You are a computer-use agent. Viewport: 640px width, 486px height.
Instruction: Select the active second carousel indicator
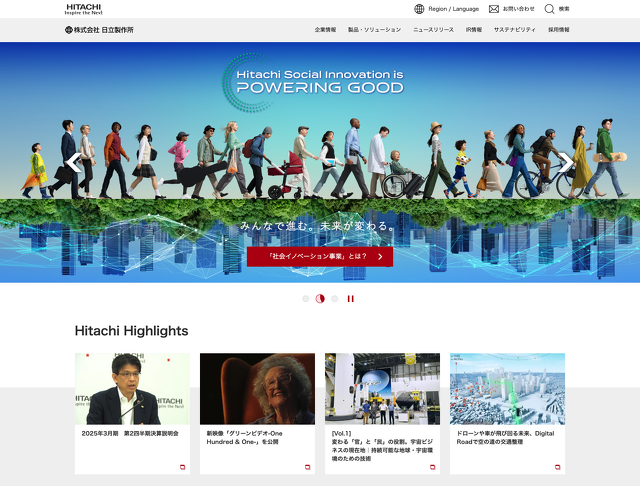(320, 298)
